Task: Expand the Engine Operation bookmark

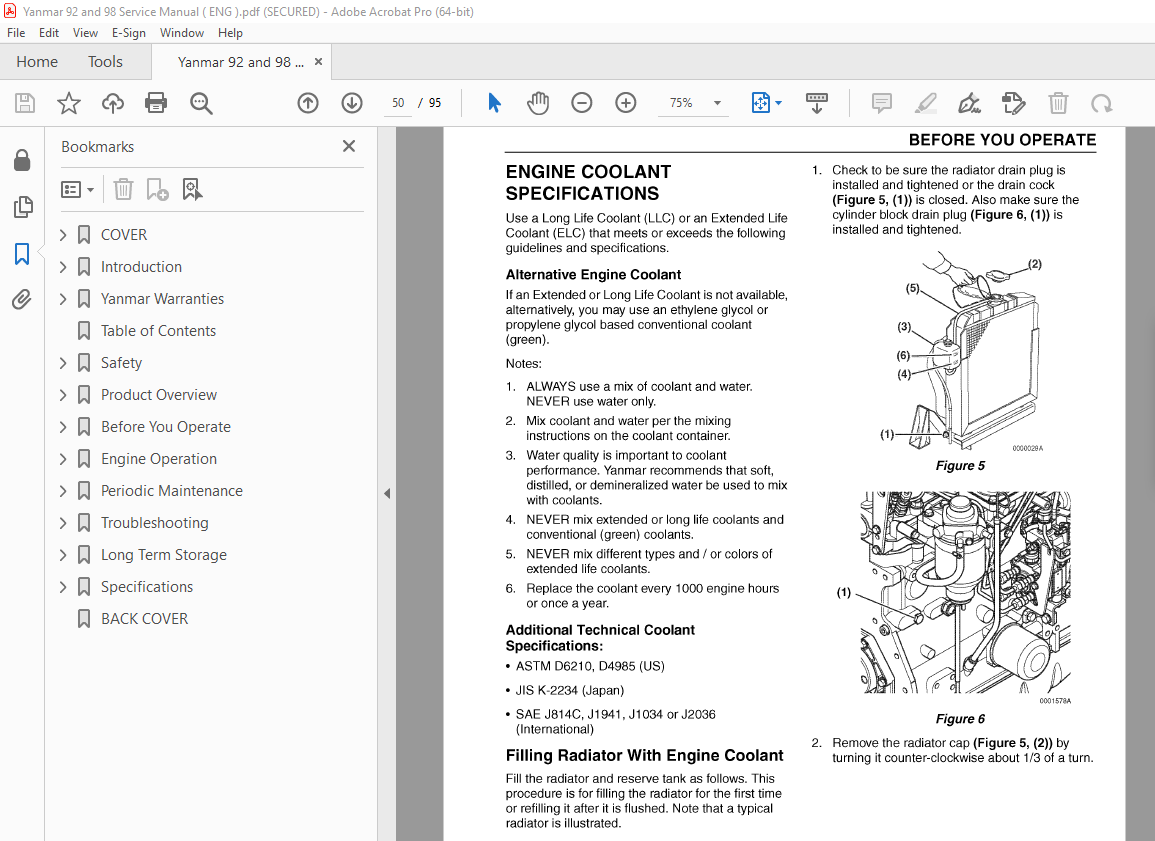Action: [63, 459]
